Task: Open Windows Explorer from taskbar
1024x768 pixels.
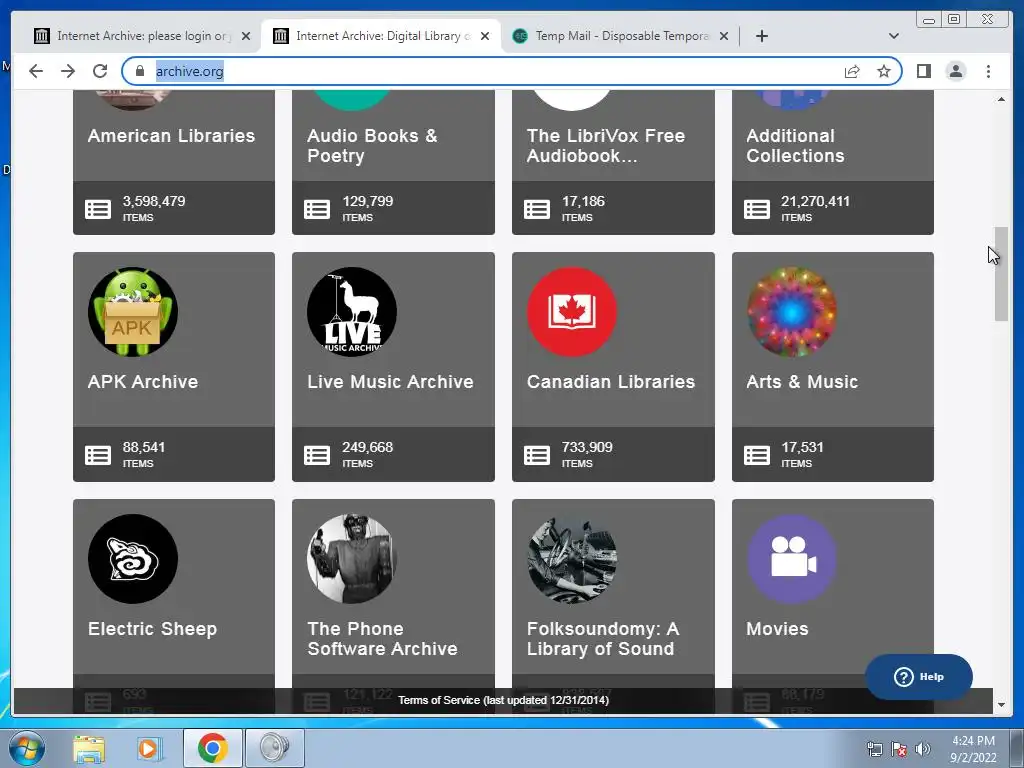Action: click(x=89, y=748)
